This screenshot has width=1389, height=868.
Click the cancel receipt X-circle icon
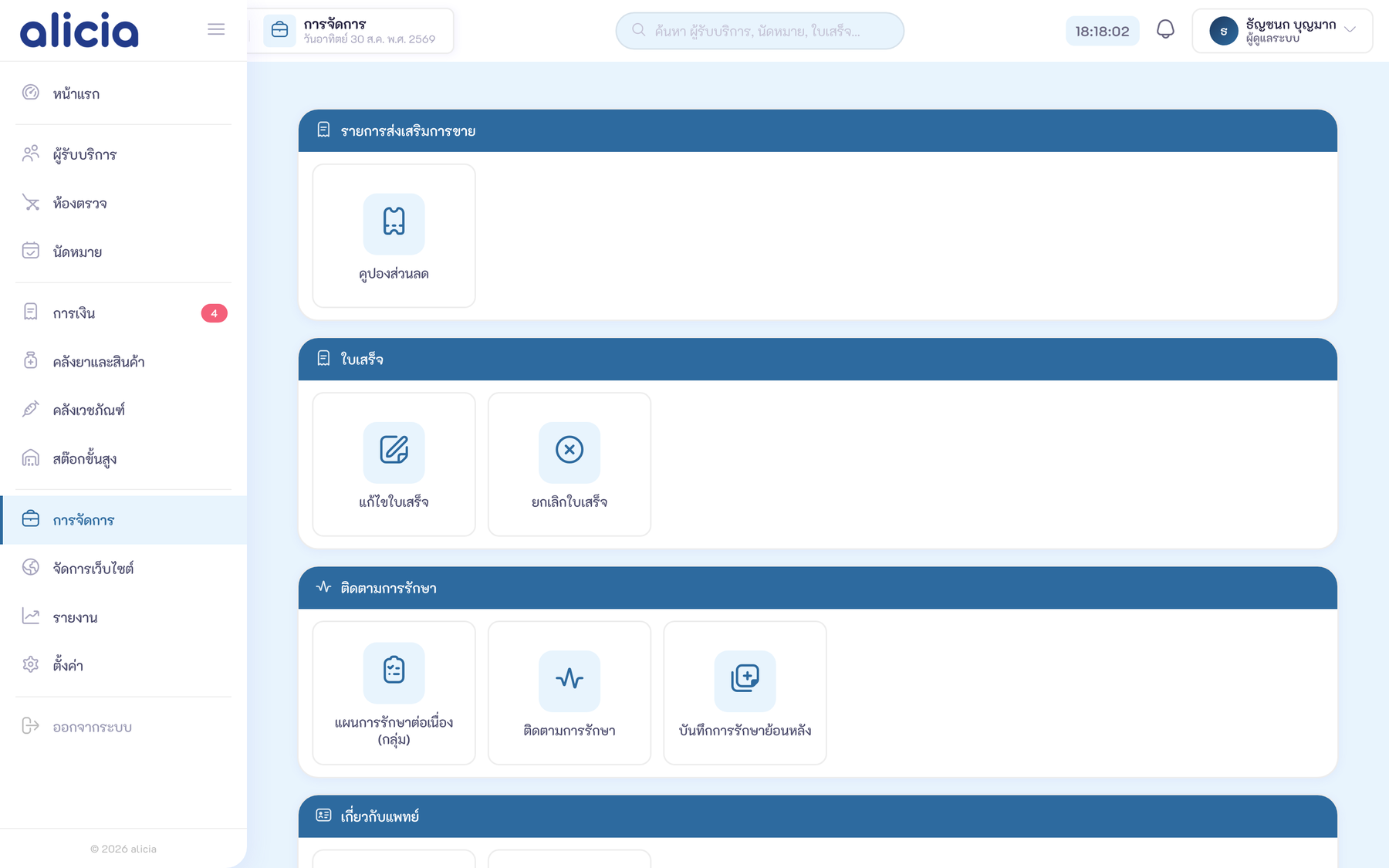(x=569, y=451)
